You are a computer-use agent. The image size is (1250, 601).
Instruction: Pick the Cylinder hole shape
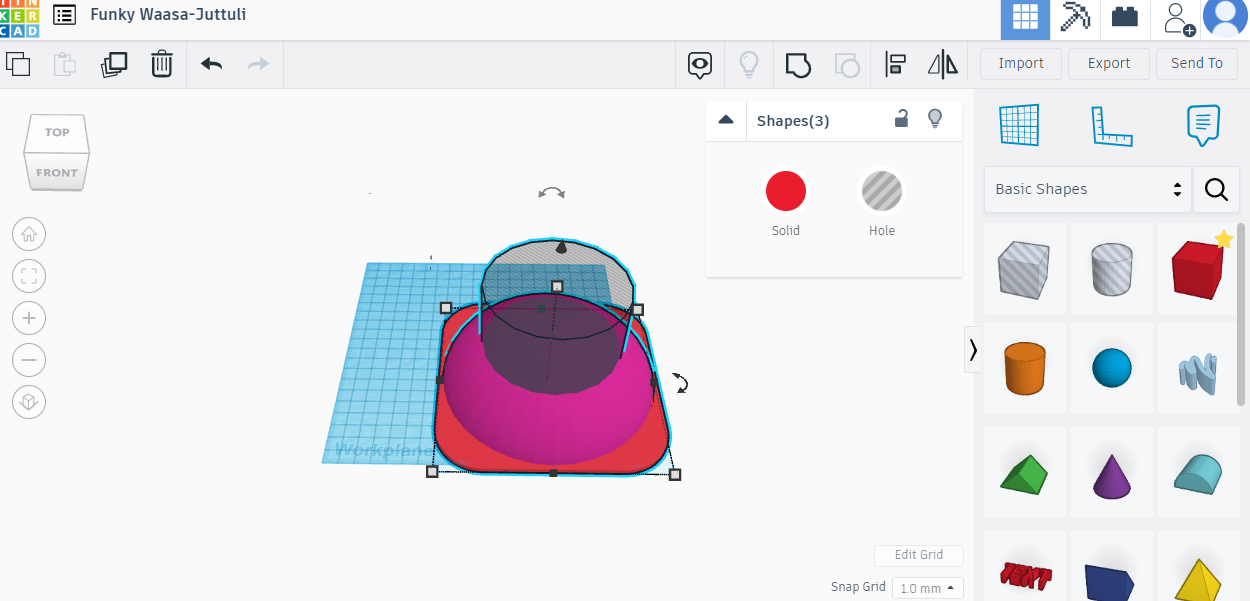tap(1111, 270)
